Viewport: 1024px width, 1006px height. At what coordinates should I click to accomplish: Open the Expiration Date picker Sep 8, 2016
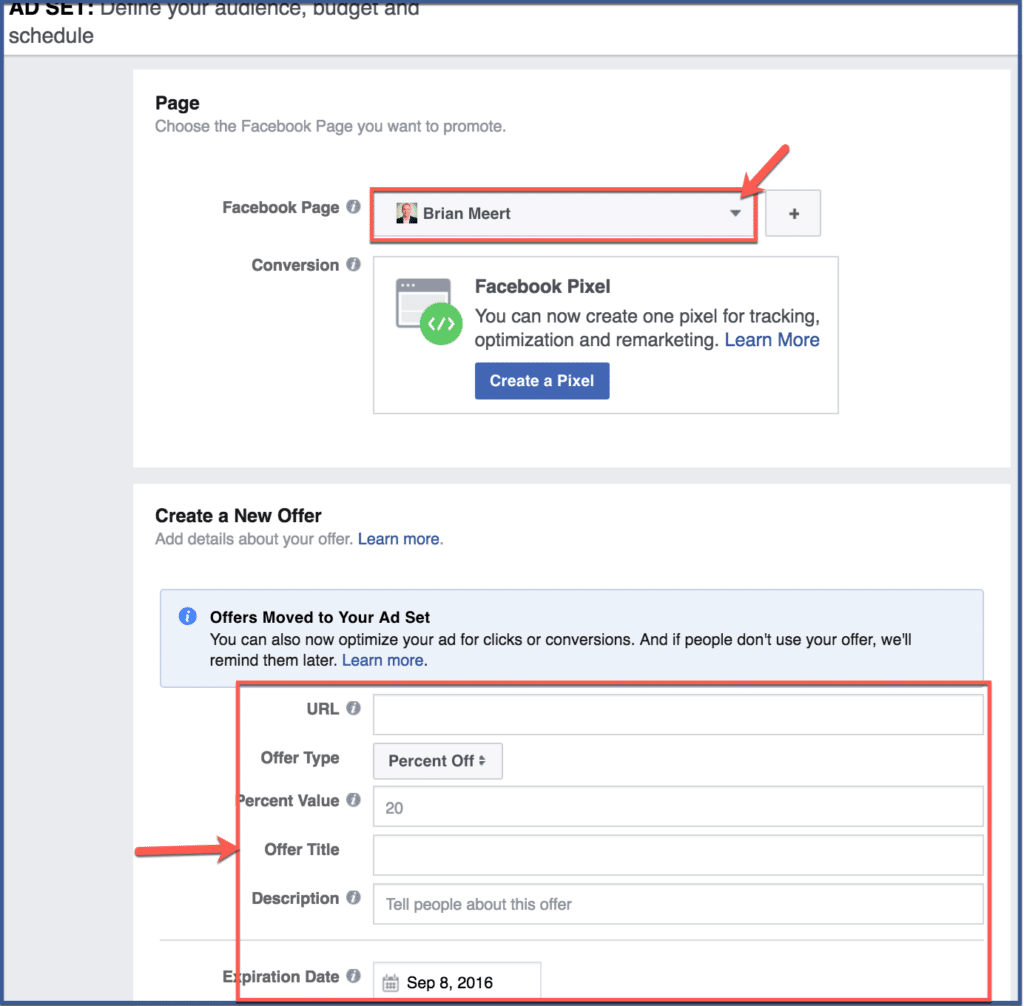pyautogui.click(x=456, y=981)
